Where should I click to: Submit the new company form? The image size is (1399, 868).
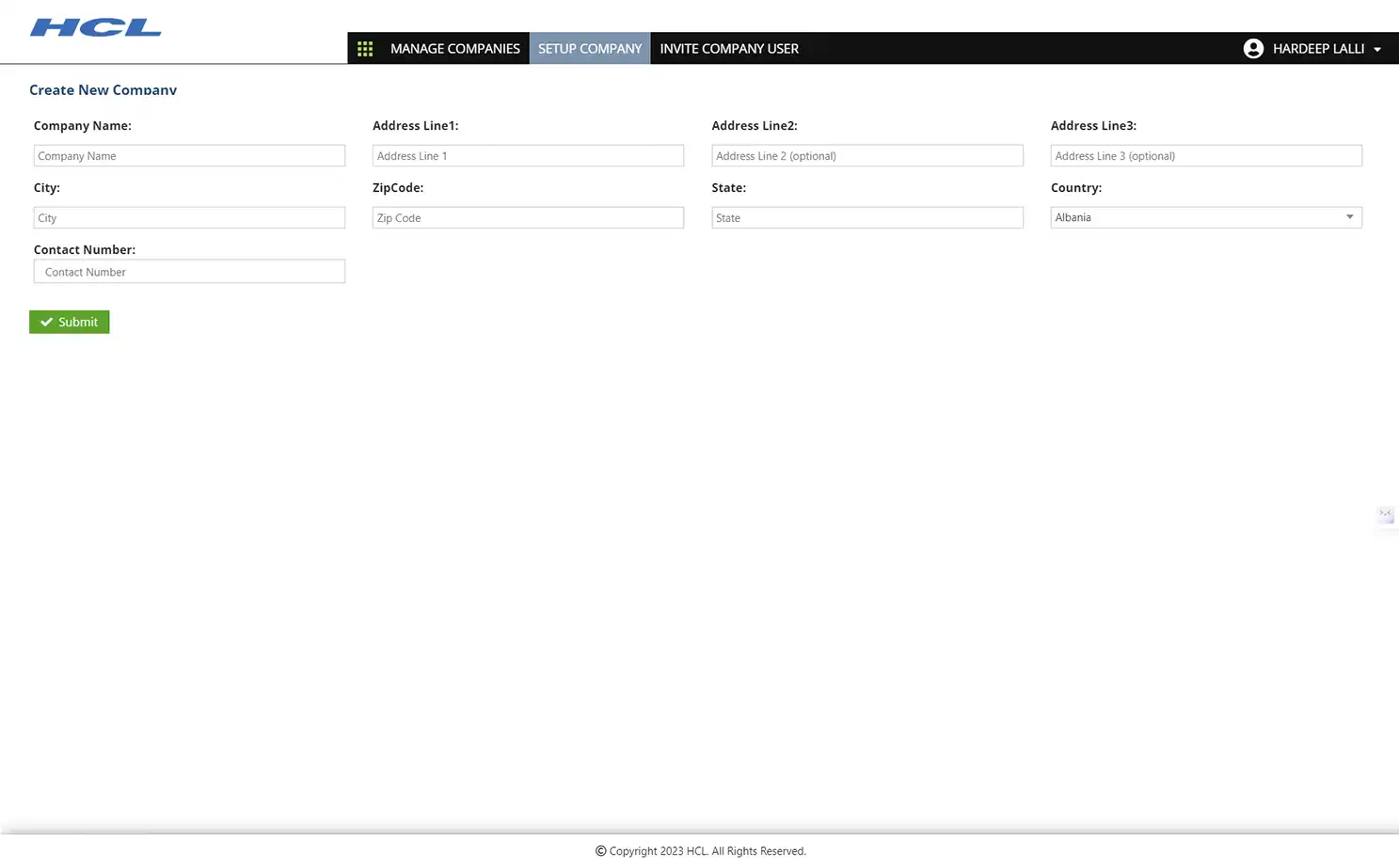pyautogui.click(x=69, y=322)
